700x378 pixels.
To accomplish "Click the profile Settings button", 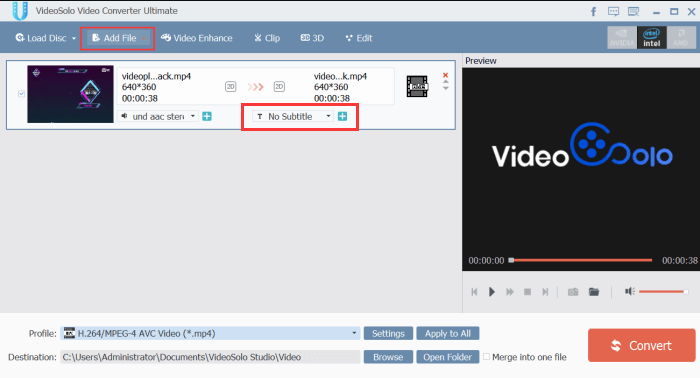I will coord(388,333).
